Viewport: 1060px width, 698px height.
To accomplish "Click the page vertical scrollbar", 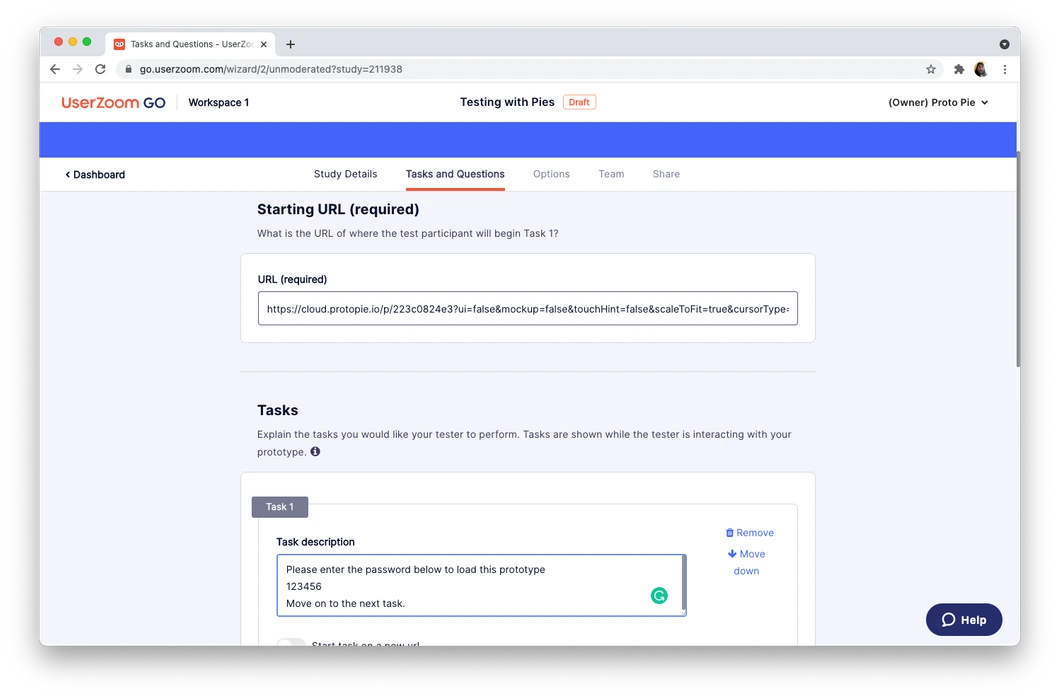I will [x=1018, y=259].
